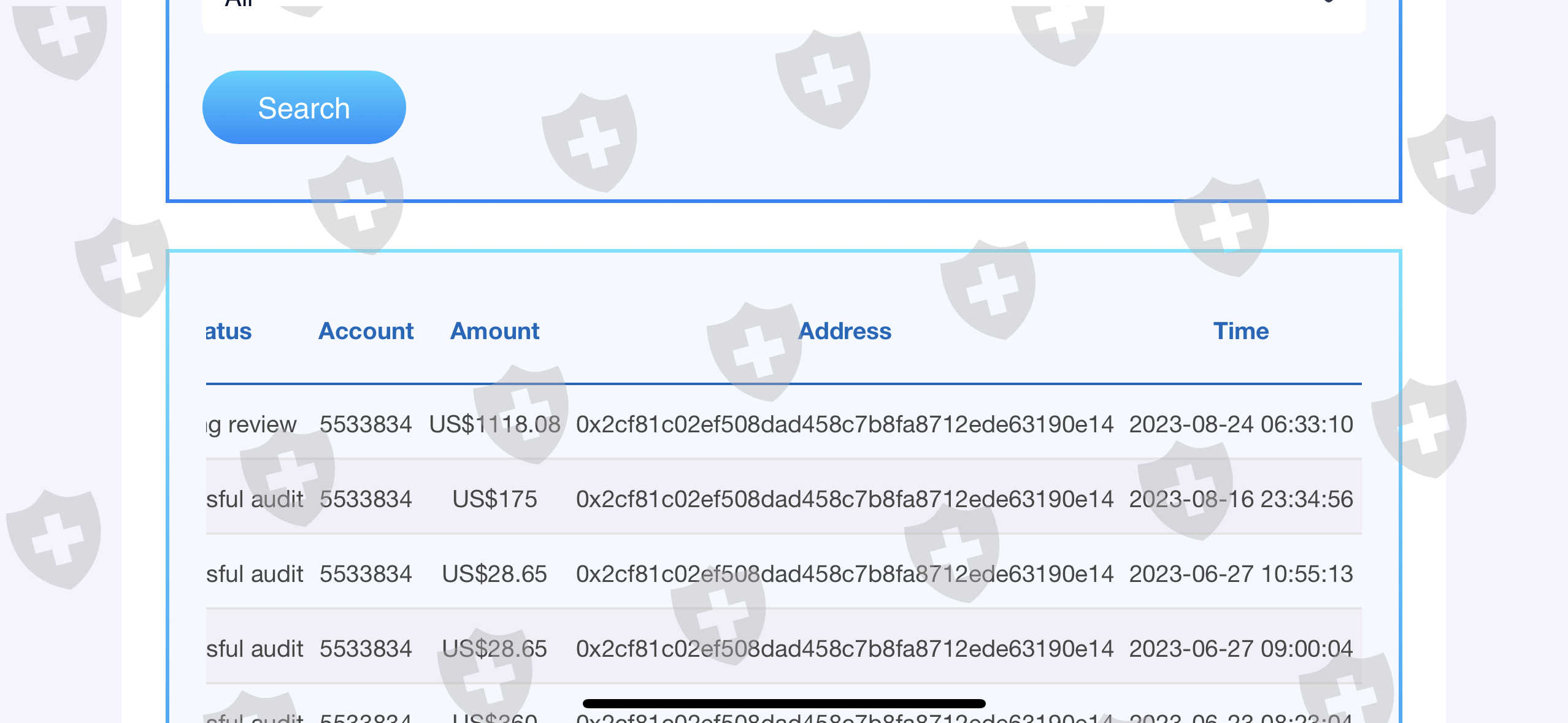This screenshot has width=1568, height=723.
Task: Click timestamp 2023-06-27 09:00:04
Action: pos(1240,649)
